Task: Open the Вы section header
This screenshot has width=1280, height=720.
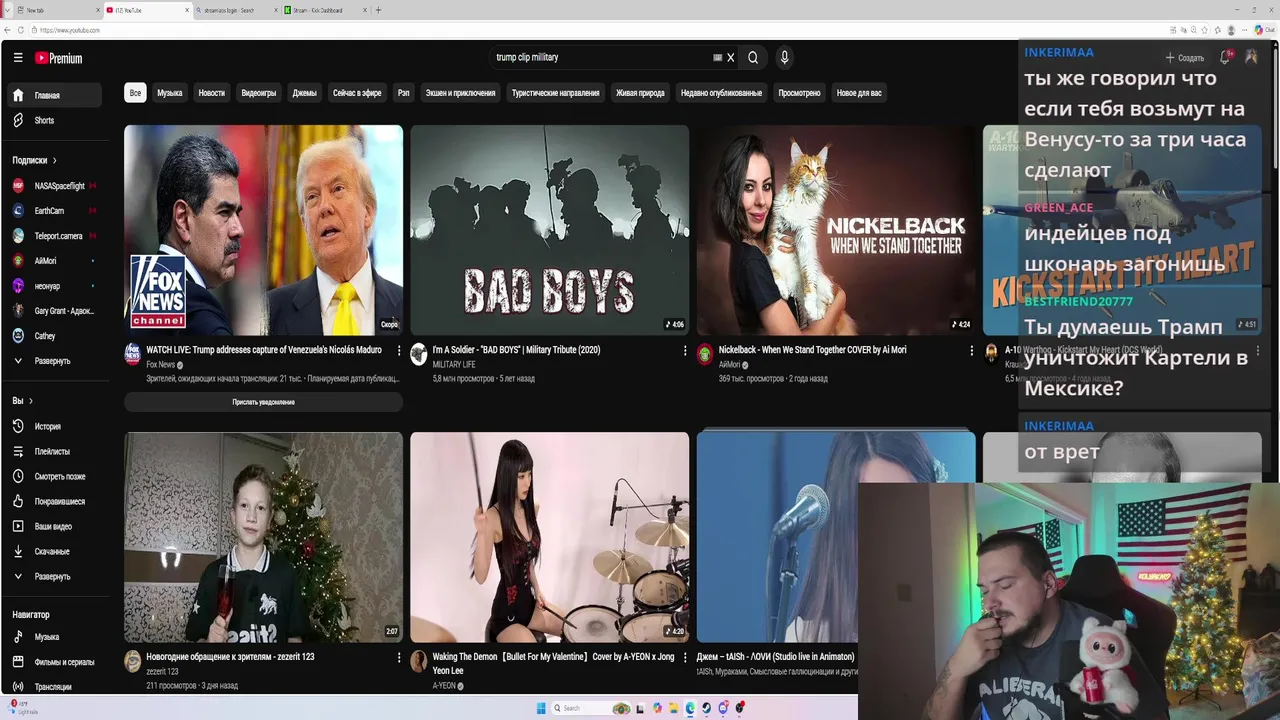Action: point(22,401)
